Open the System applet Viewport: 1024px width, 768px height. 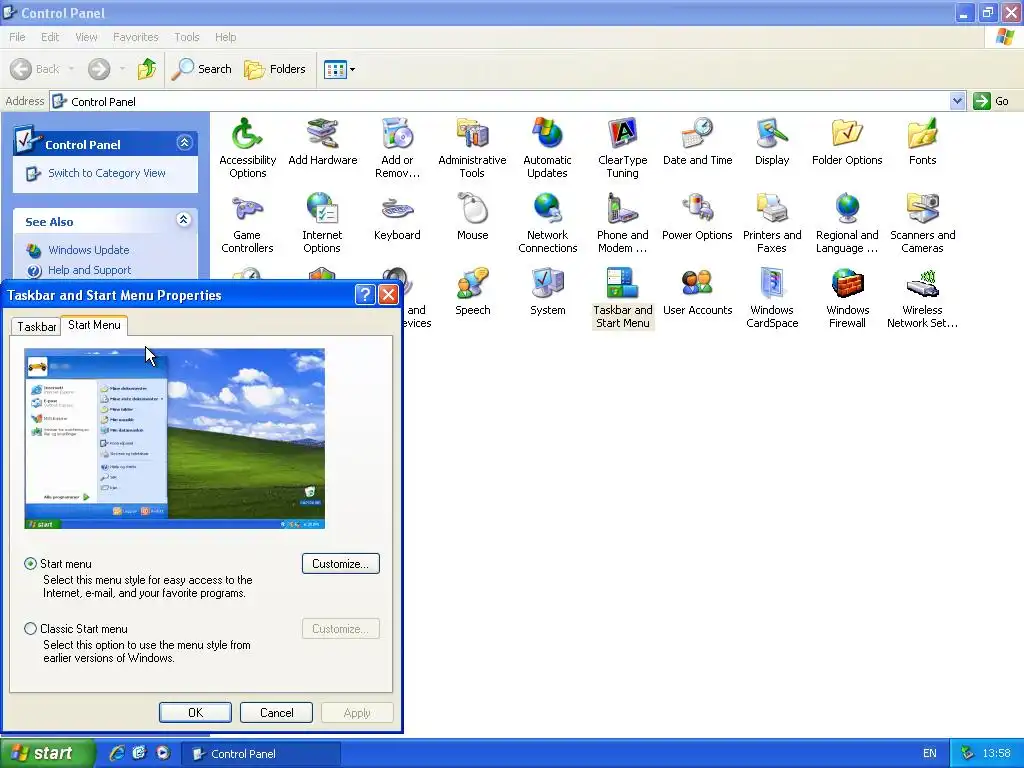(547, 292)
